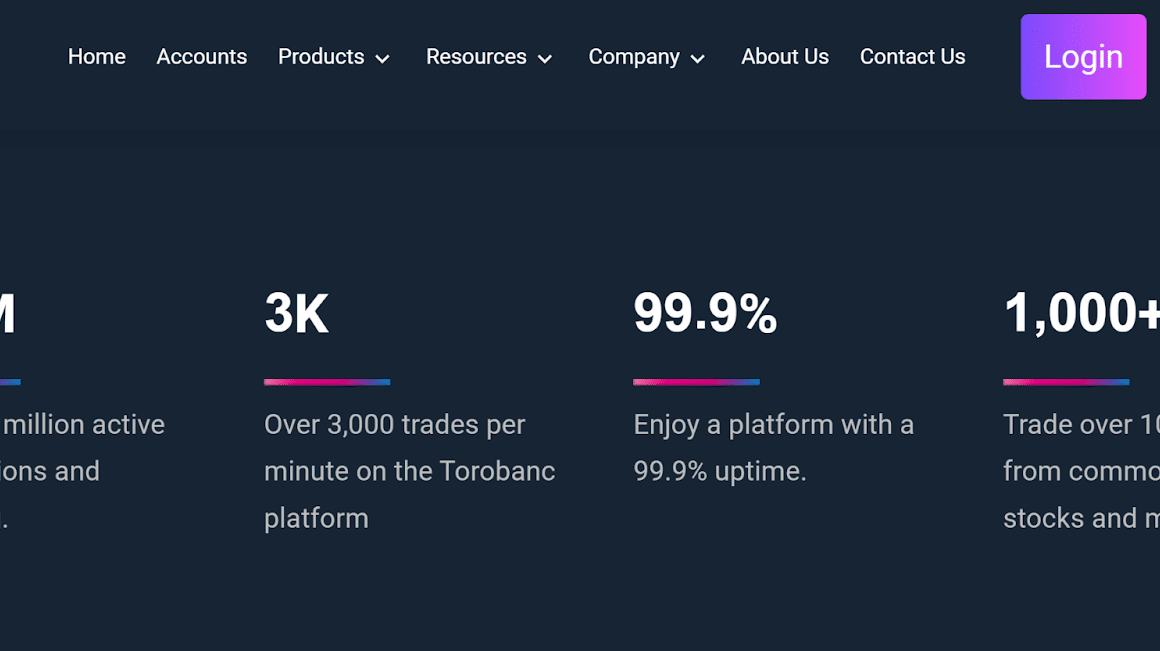The height and width of the screenshot is (651, 1160).
Task: Click the gradient bar under 3K
Action: 327,382
